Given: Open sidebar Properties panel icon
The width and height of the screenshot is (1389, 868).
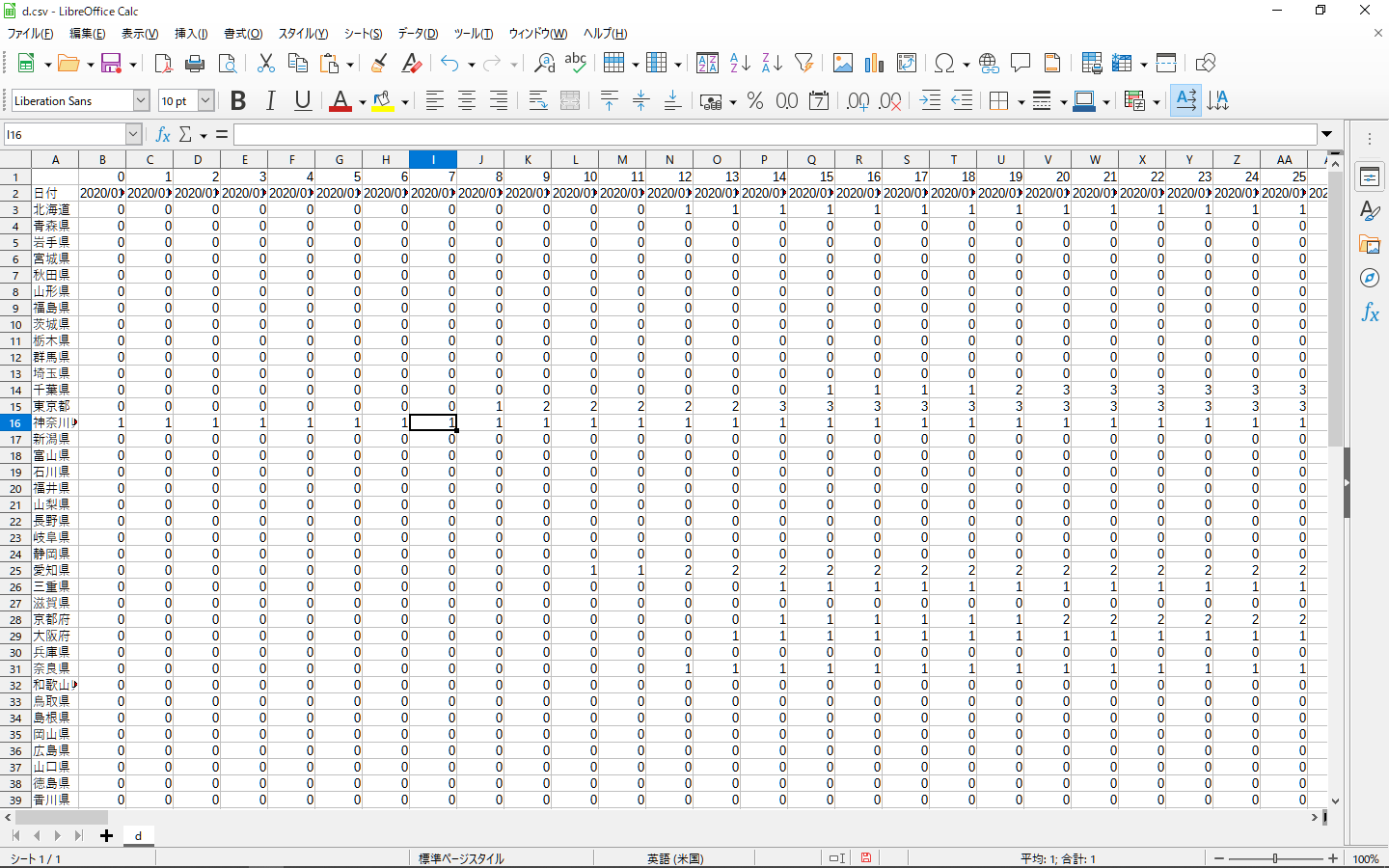Looking at the screenshot, I should click(x=1370, y=176).
